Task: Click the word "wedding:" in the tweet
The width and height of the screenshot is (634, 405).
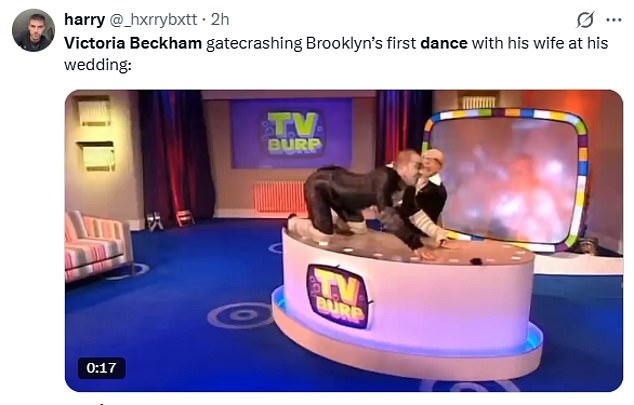Action: (x=97, y=65)
